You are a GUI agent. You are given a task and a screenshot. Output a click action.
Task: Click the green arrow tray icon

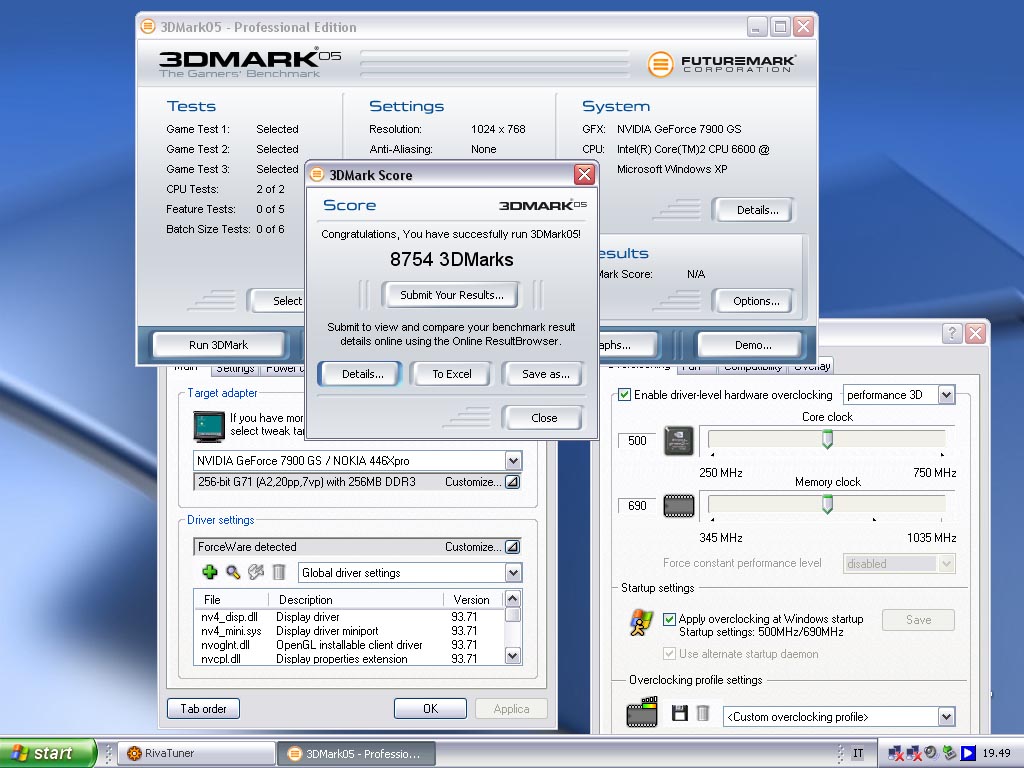(x=950, y=753)
